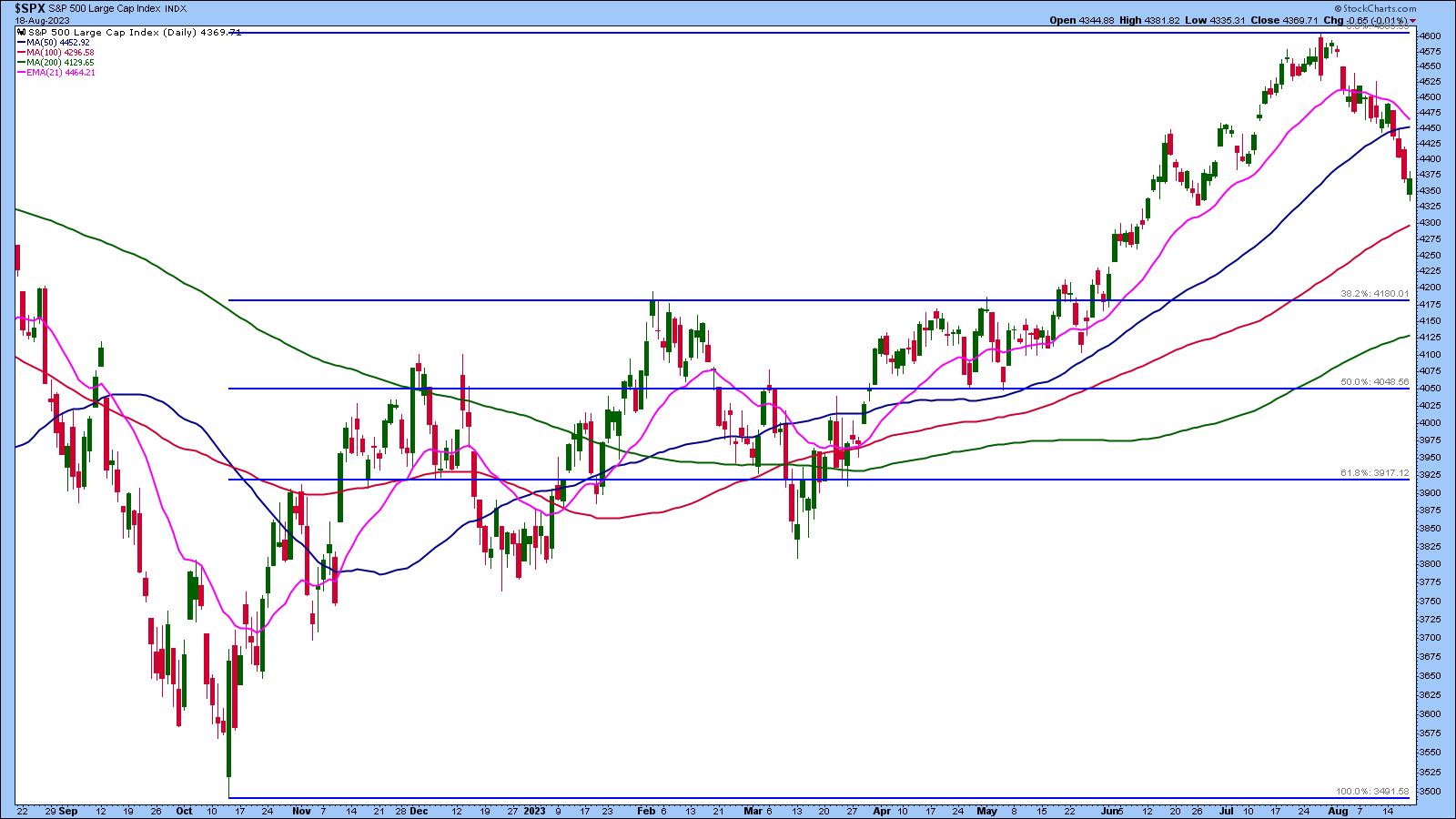Click the red down-arrow next to Chg
1456x819 pixels.
point(1412,20)
